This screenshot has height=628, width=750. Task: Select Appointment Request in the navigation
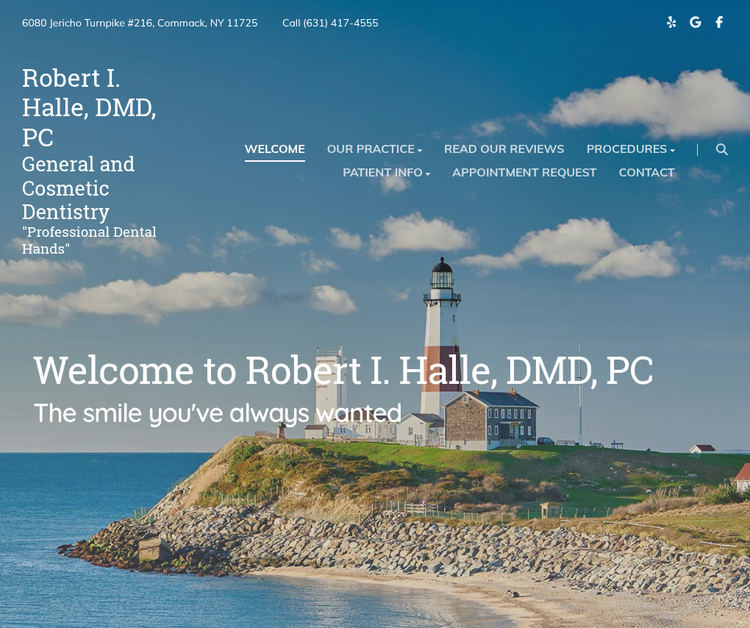point(524,172)
